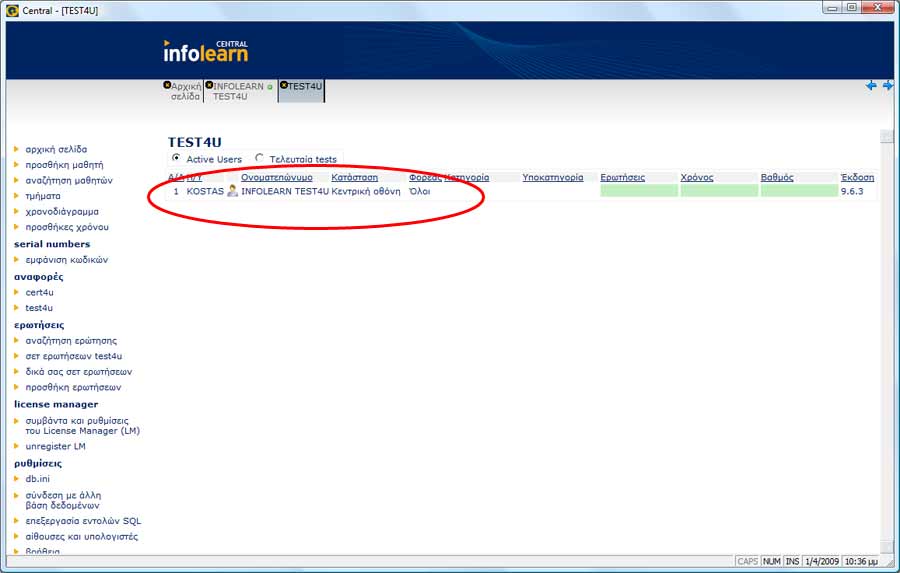Viewport: 900px width, 573px height.
Task: Click the CAPS indicator in the status bar
Action: point(747,561)
